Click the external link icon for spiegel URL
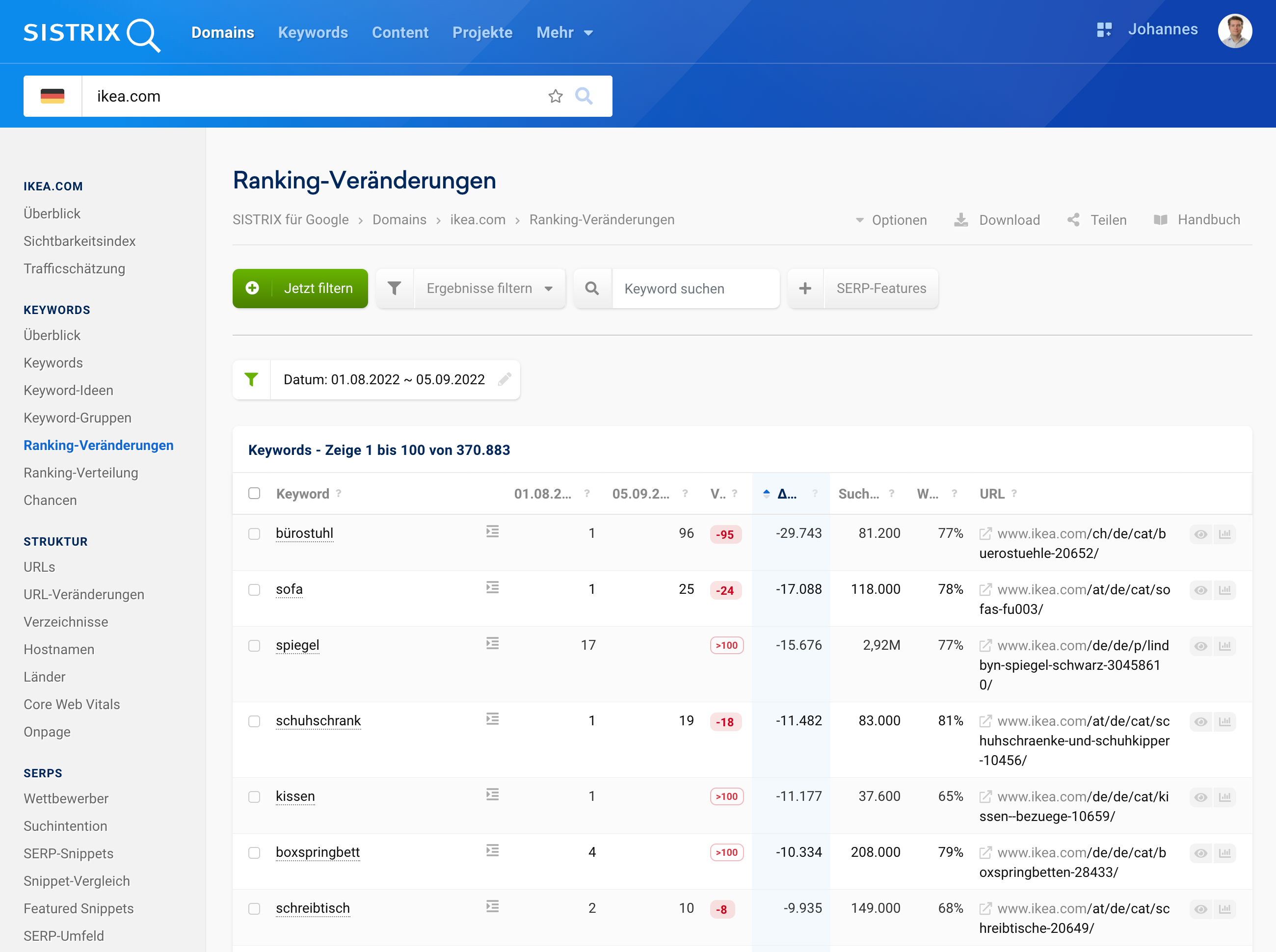 (x=985, y=645)
